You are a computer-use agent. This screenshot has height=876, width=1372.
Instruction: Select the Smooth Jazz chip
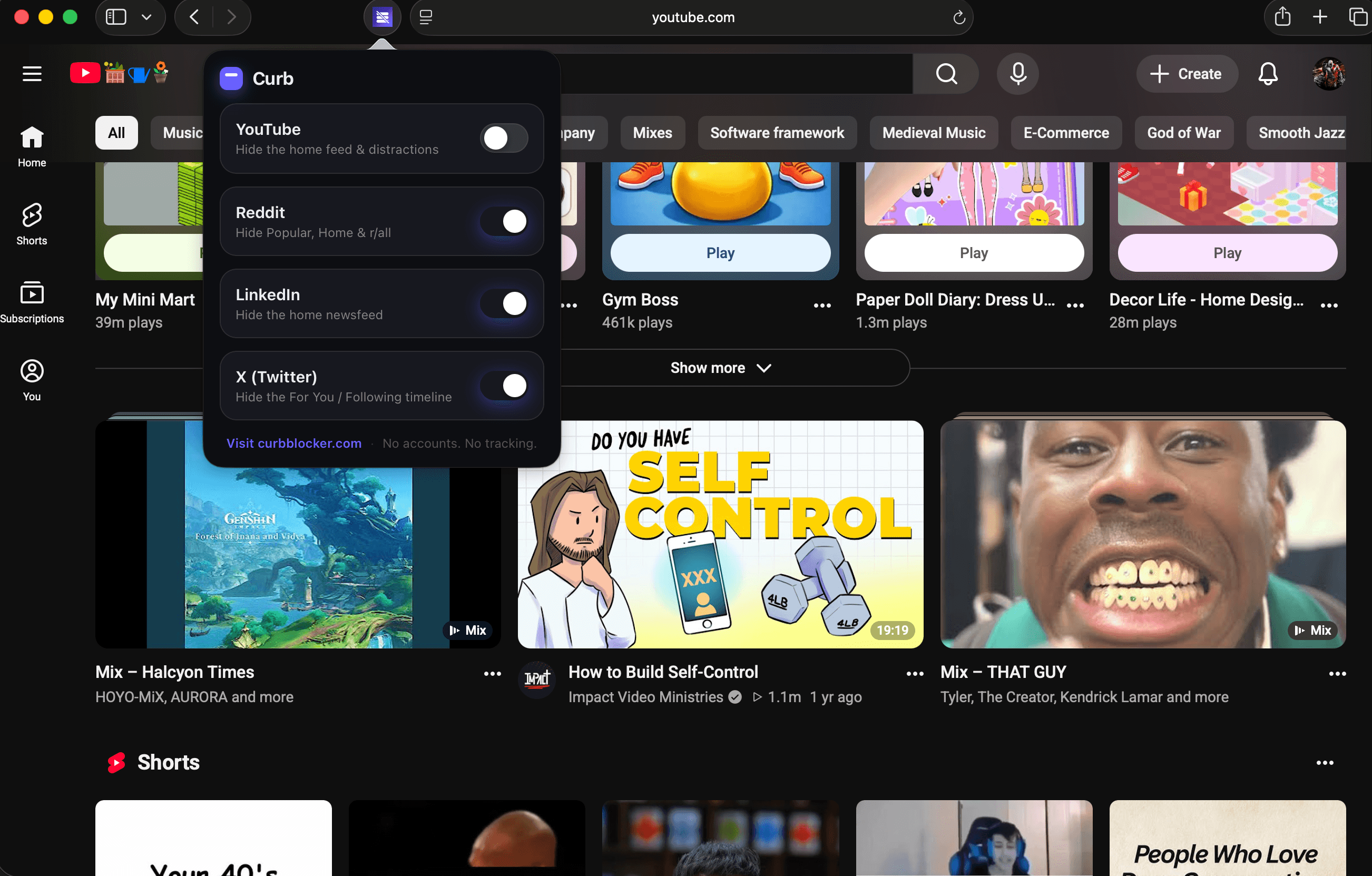(1297, 133)
